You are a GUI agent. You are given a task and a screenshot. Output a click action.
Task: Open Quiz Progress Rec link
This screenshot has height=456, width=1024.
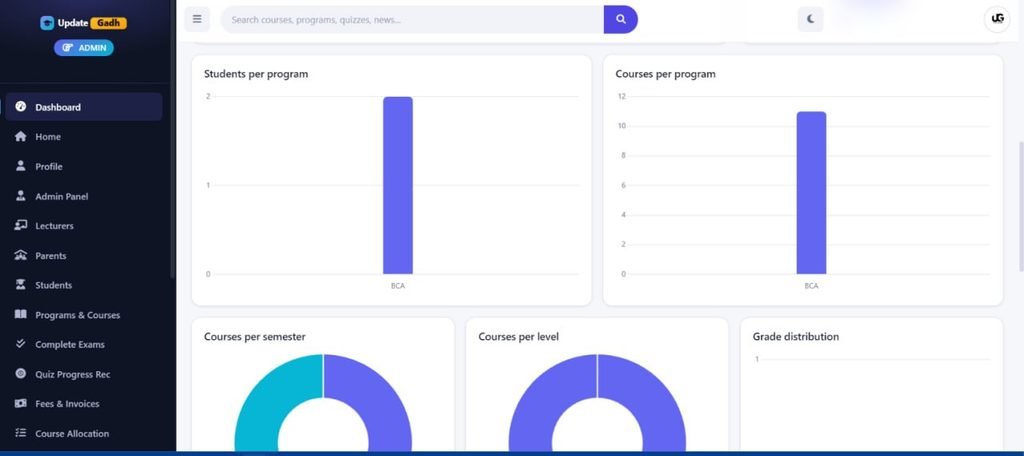click(84, 374)
